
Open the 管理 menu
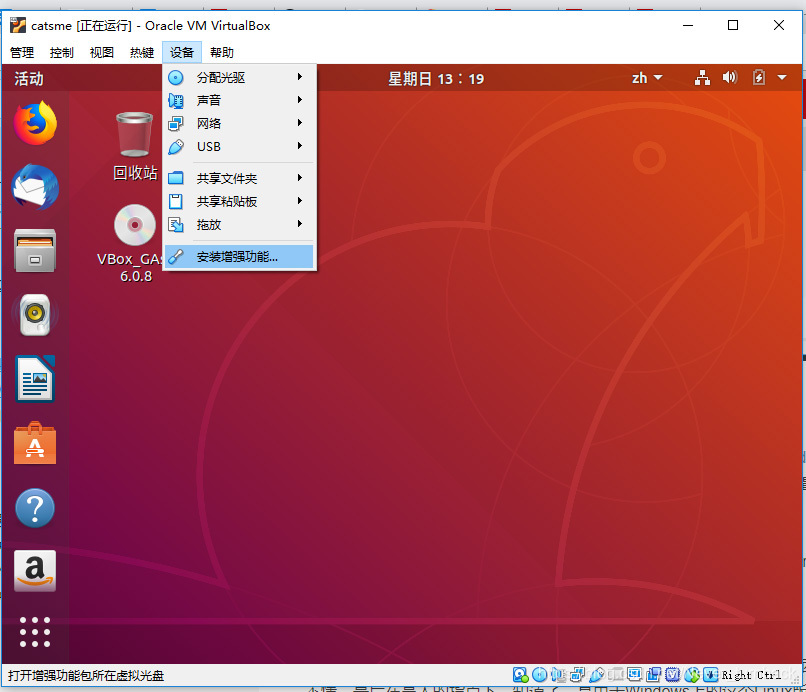22,52
